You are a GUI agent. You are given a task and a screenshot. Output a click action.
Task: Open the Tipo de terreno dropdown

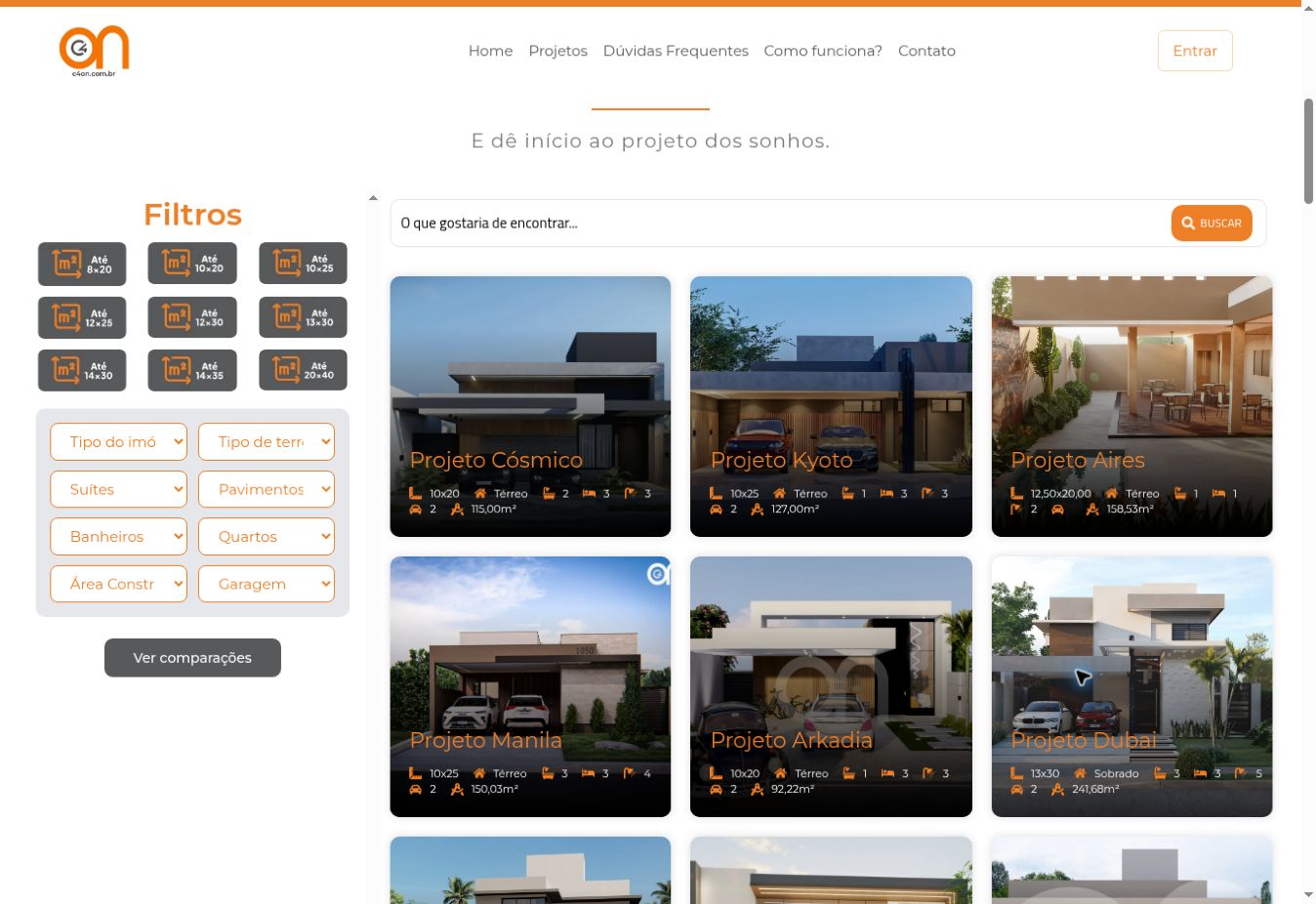click(x=267, y=441)
